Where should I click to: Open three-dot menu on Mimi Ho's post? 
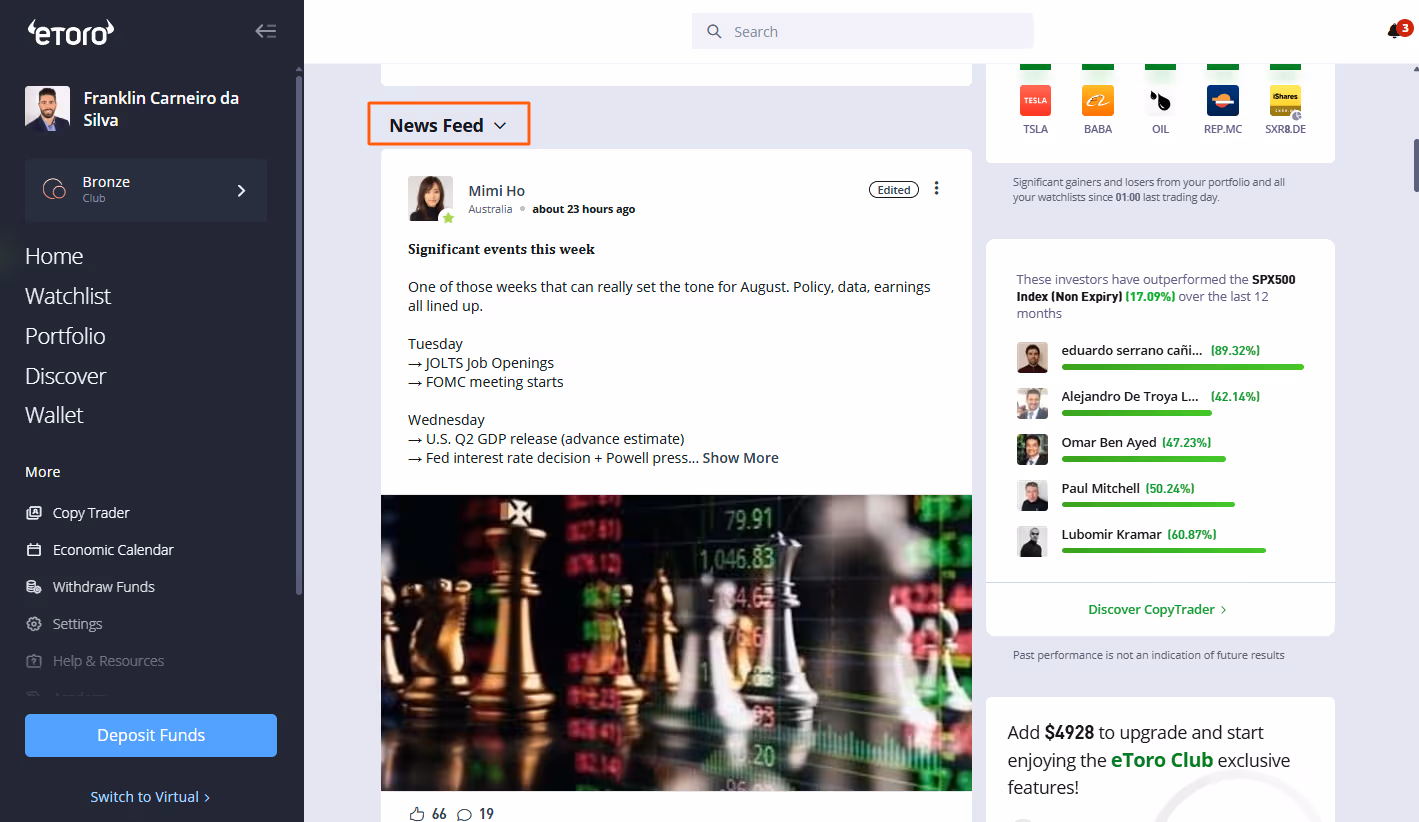[936, 188]
